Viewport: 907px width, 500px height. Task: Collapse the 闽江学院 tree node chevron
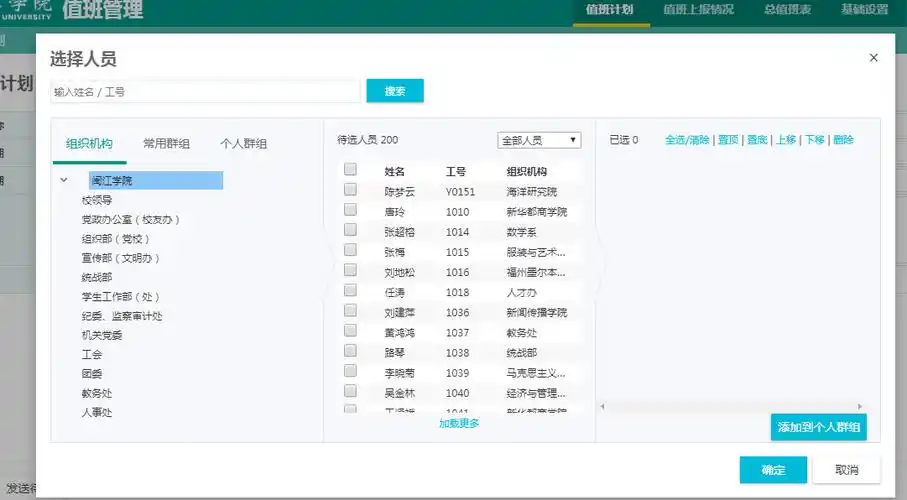pyautogui.click(x=64, y=180)
